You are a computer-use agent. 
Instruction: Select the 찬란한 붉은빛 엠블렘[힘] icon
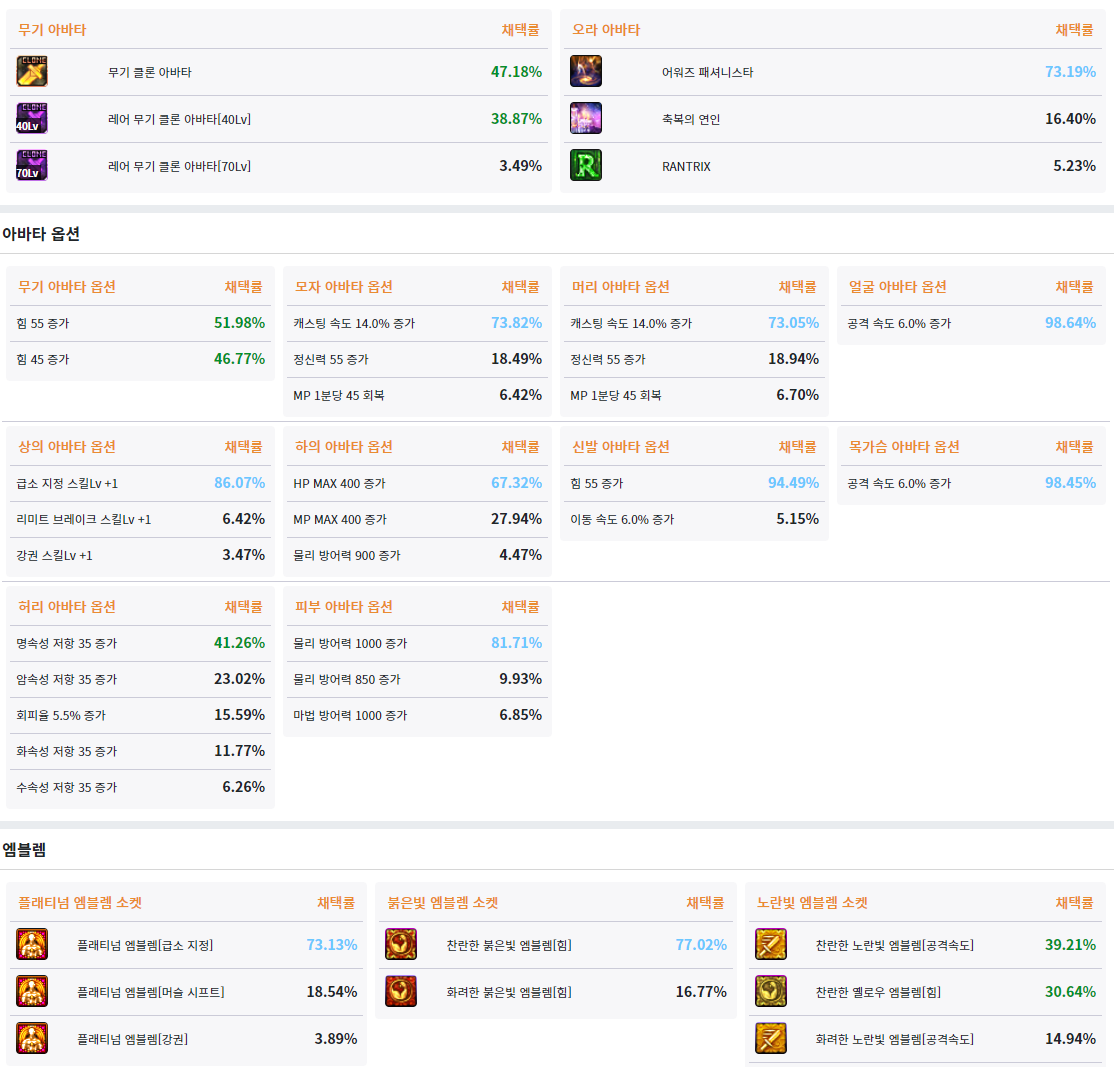[x=401, y=945]
